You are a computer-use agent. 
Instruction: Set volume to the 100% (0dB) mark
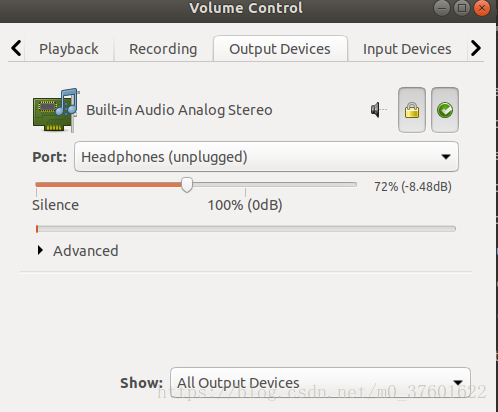click(245, 185)
